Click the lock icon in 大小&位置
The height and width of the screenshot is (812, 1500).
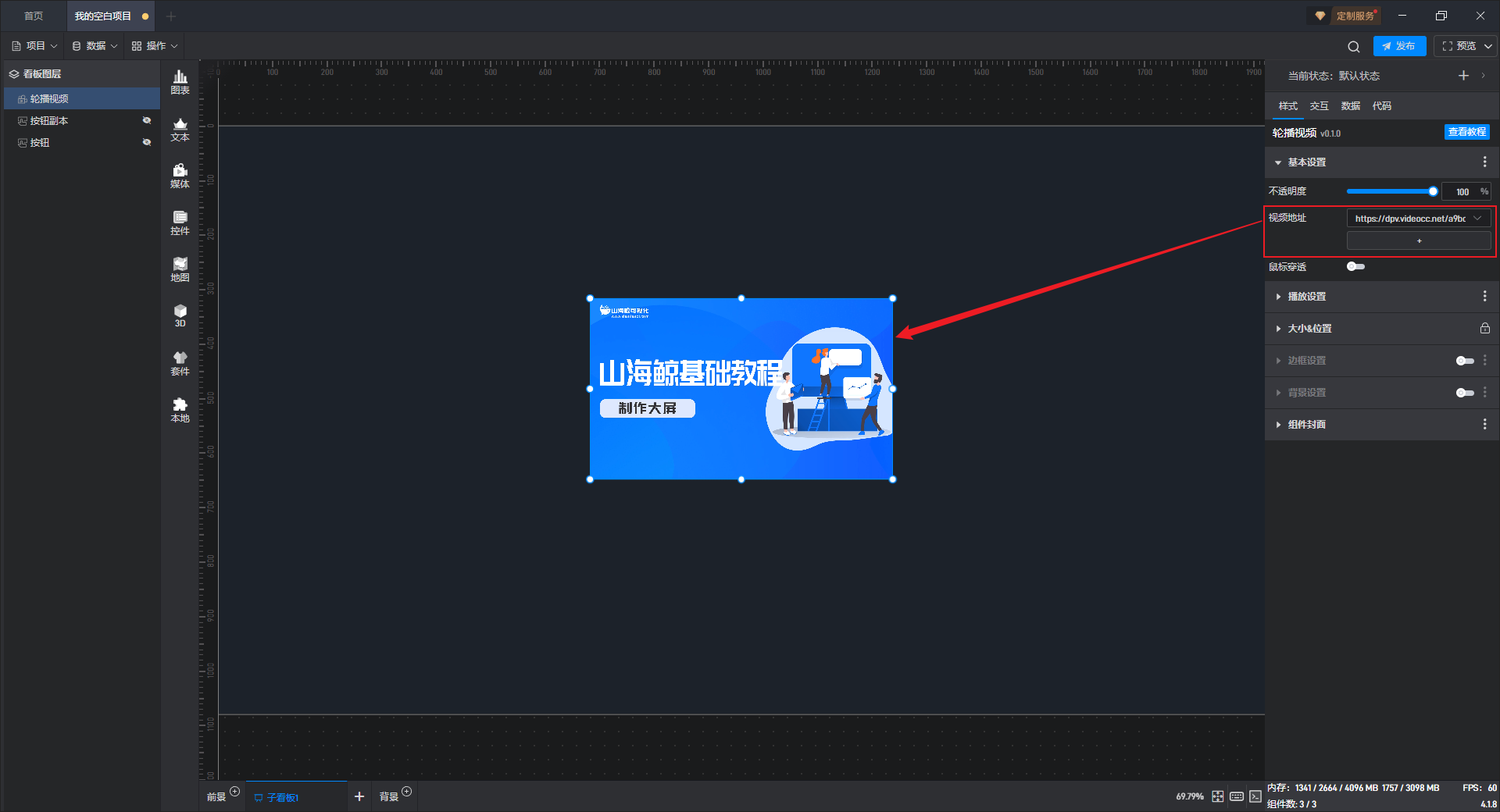(1484, 328)
